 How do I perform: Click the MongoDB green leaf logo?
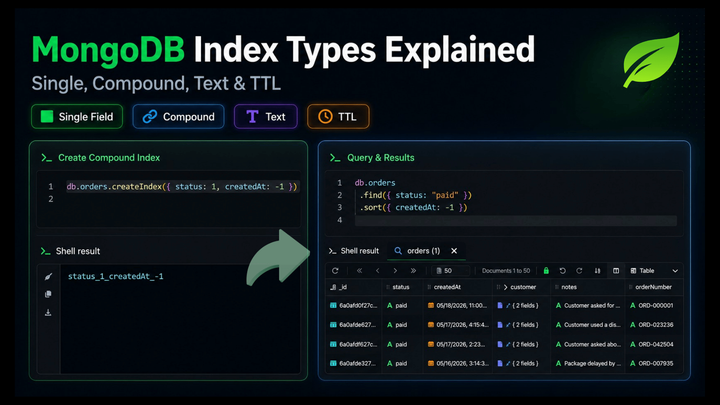click(651, 60)
